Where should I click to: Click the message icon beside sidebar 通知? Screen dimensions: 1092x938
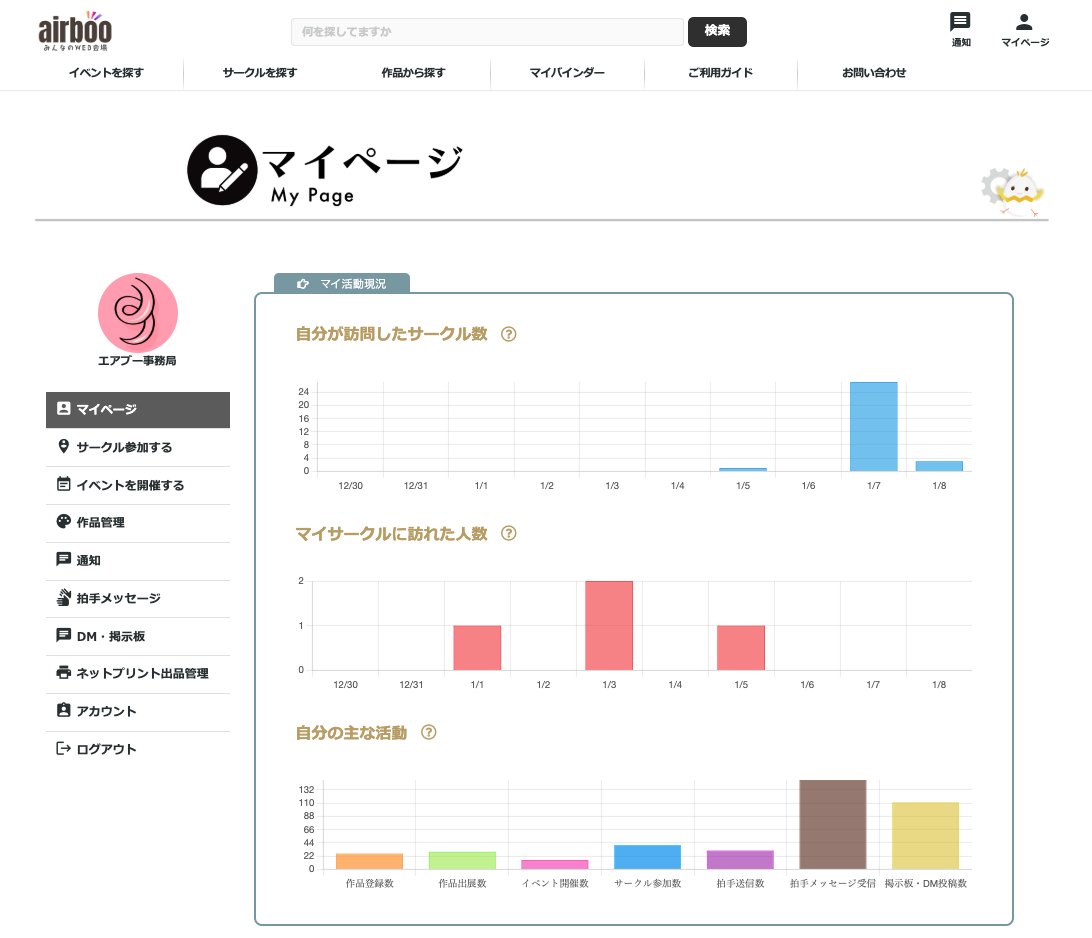click(x=63, y=559)
